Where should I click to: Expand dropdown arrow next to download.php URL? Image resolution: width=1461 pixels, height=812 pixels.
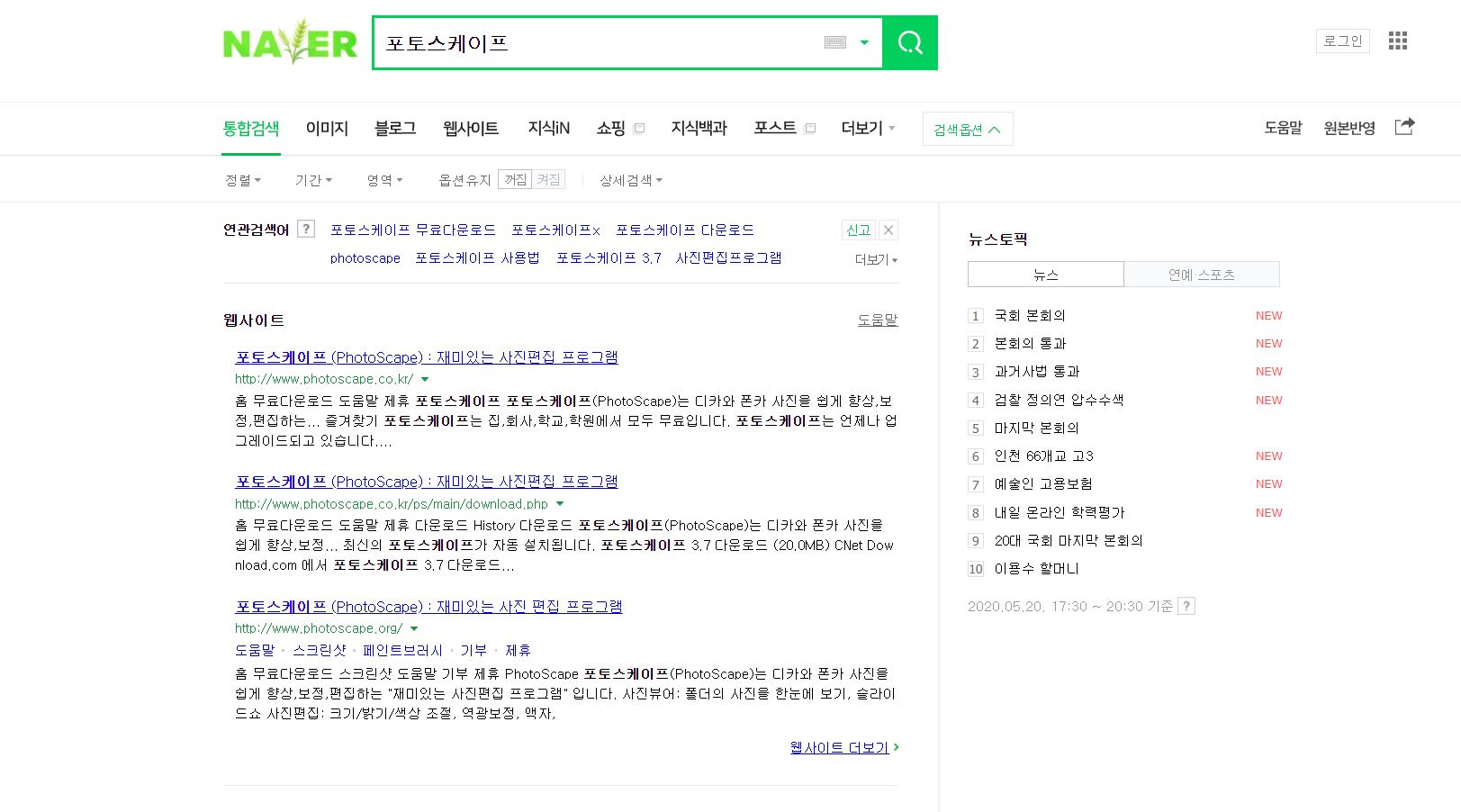560,504
